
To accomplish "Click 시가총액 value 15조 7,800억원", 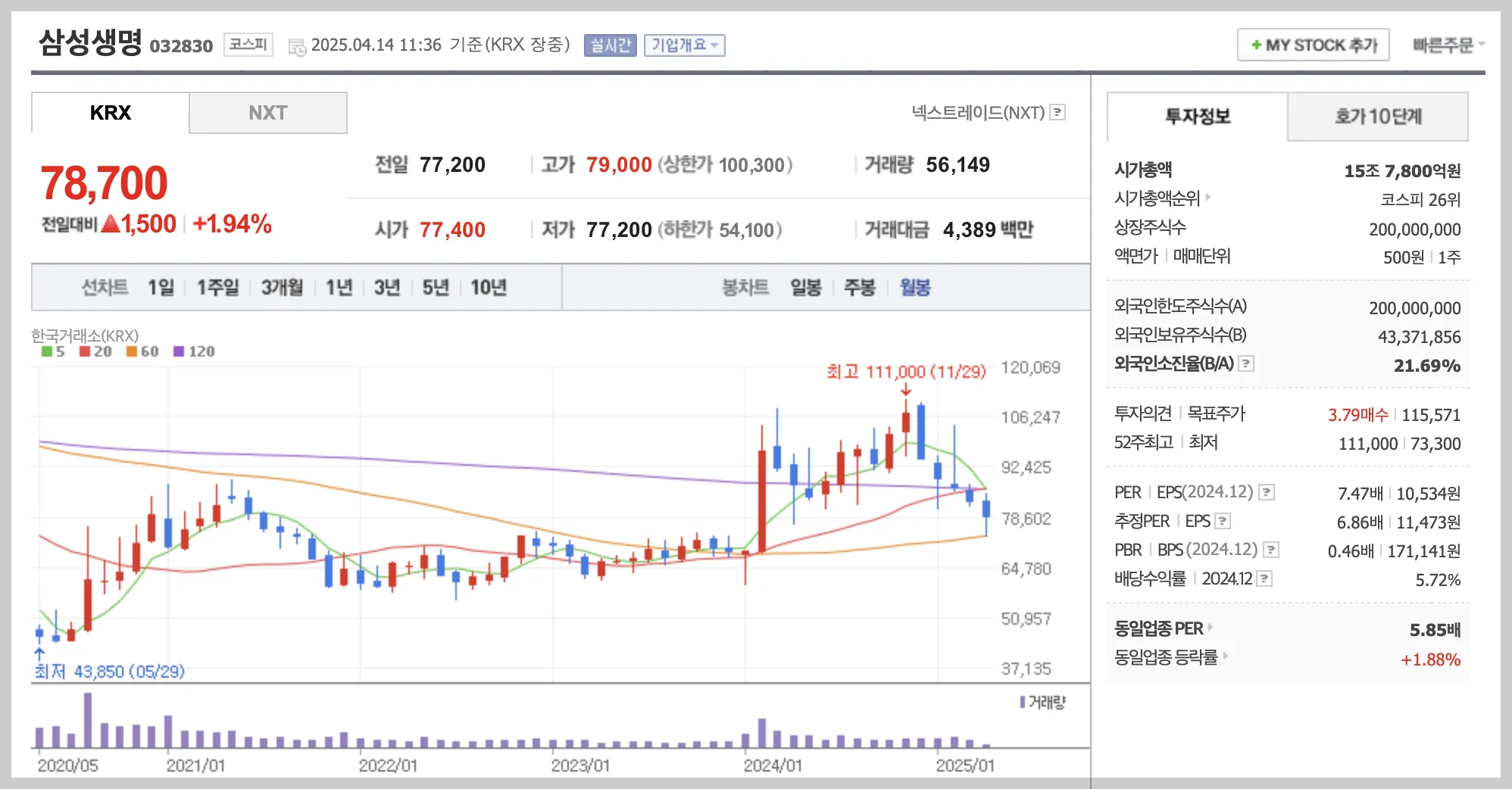I will [1402, 171].
